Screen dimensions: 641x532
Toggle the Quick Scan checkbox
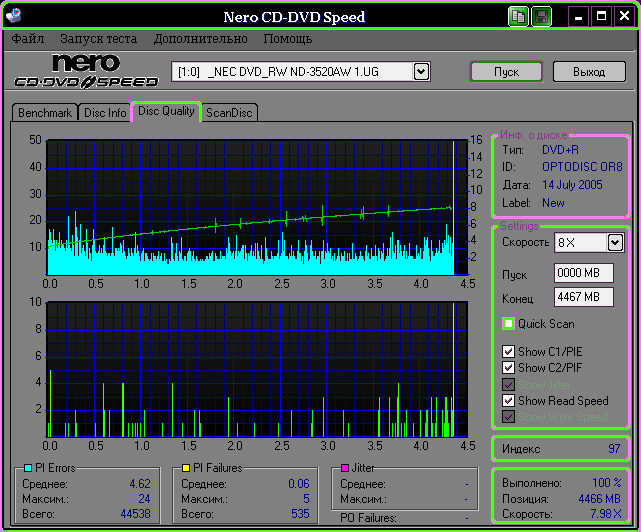509,324
